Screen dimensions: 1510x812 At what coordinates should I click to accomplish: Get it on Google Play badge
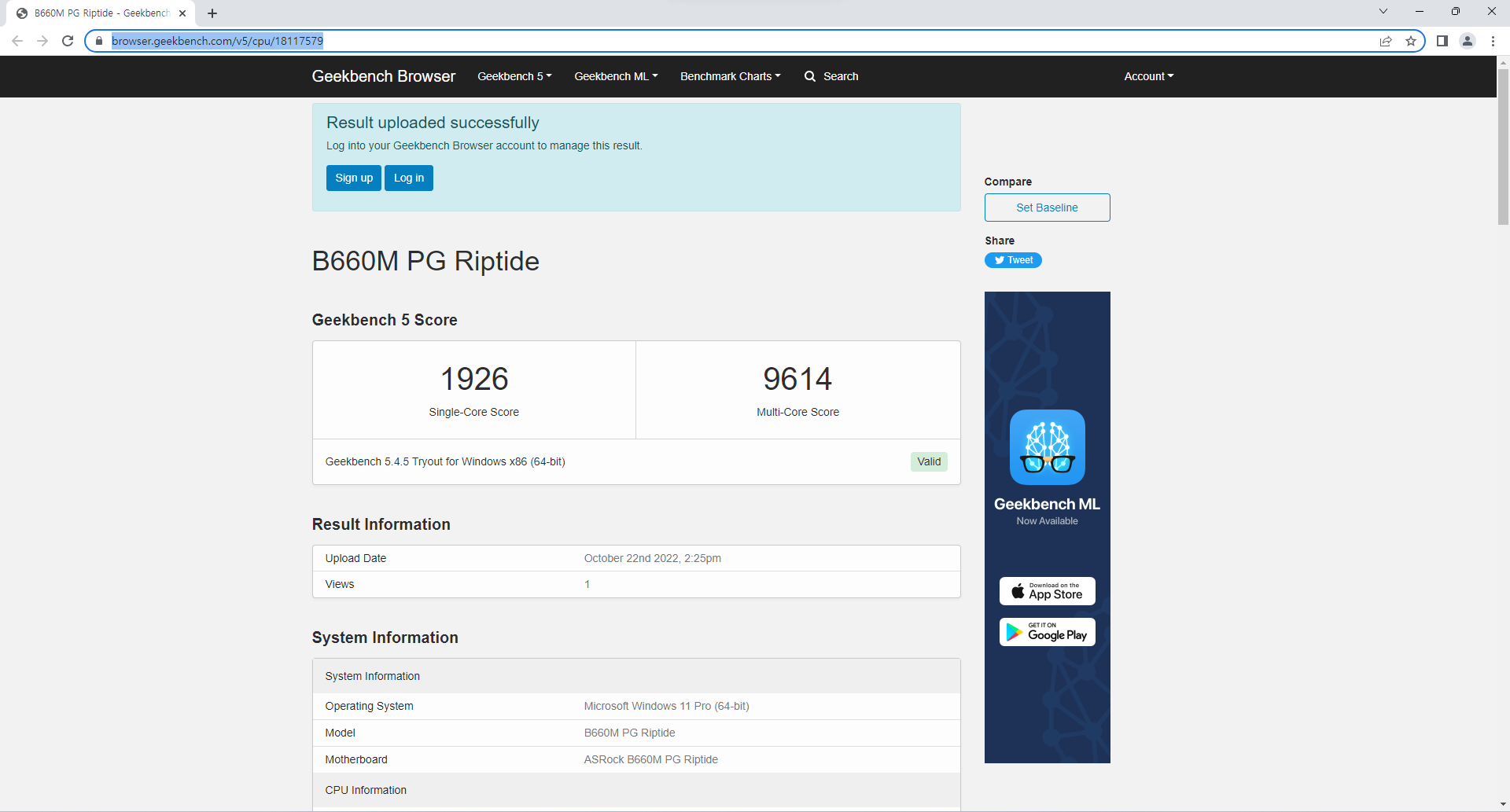coord(1047,632)
